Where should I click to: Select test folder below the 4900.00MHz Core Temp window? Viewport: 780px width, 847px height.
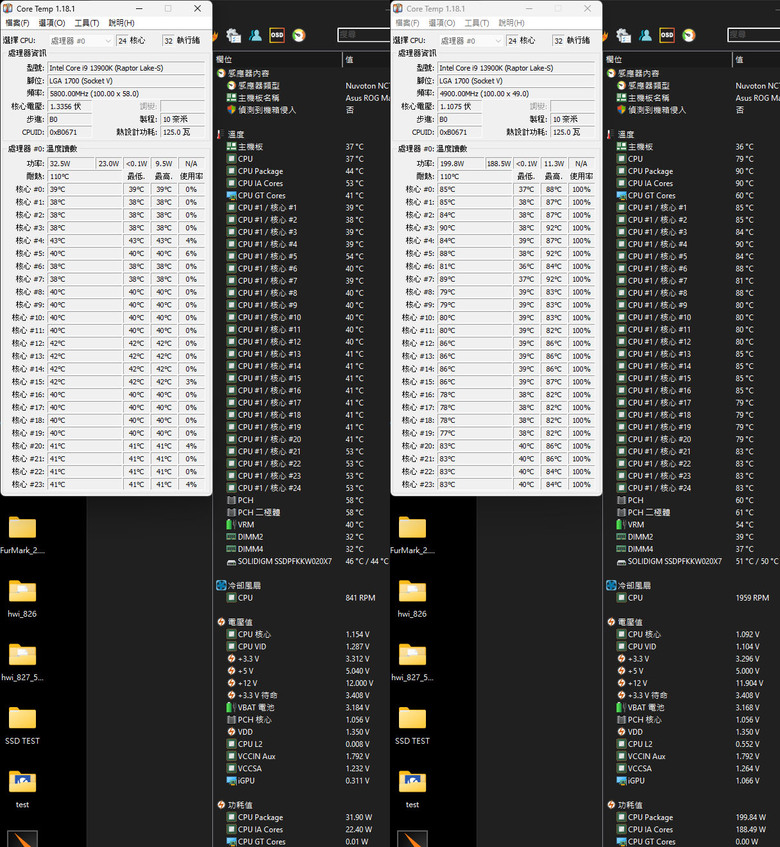click(x=412, y=789)
